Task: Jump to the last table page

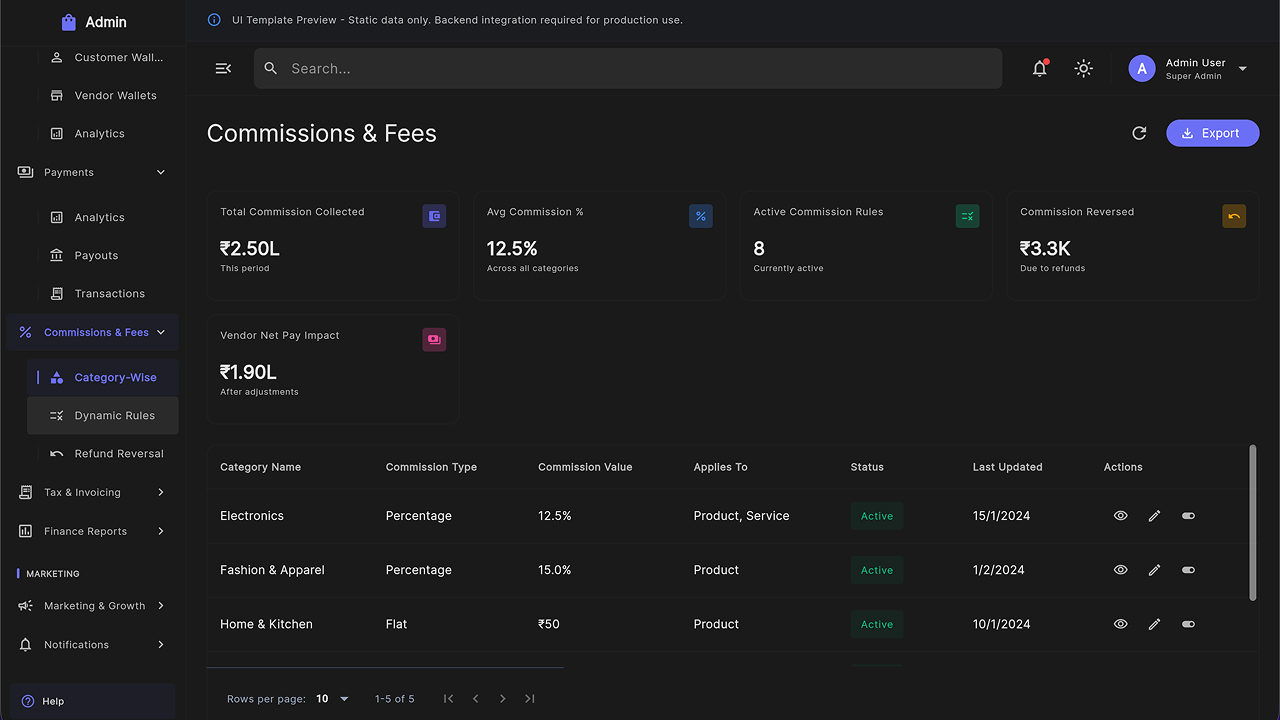Action: tap(530, 699)
